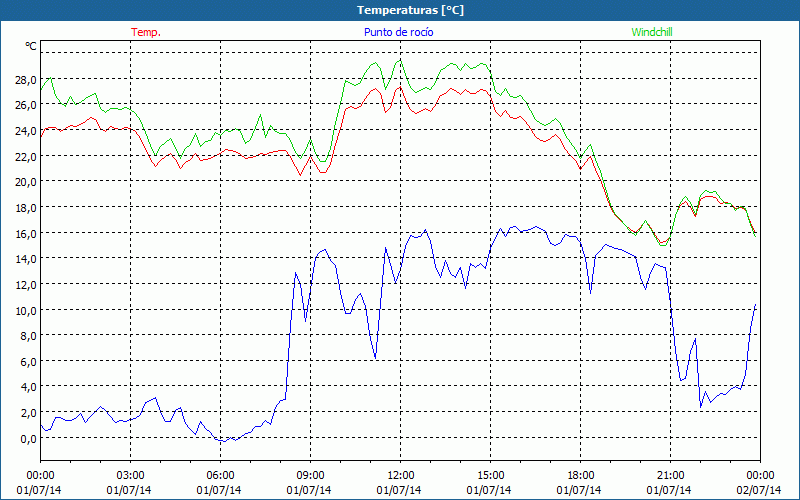Select the green Windchill legend label
This screenshot has height=500, width=800.
click(652, 32)
